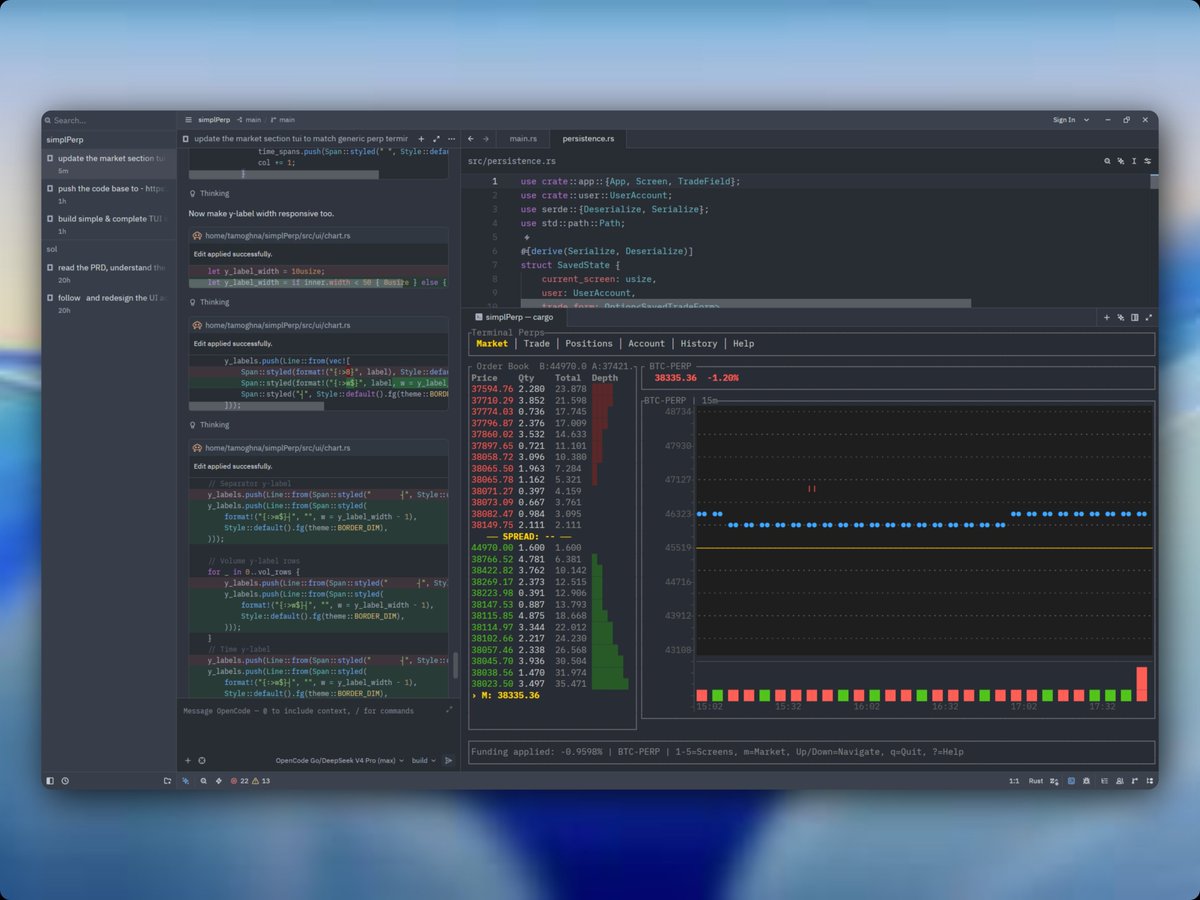
Task: Select the persistence.rs tab
Action: click(x=589, y=139)
